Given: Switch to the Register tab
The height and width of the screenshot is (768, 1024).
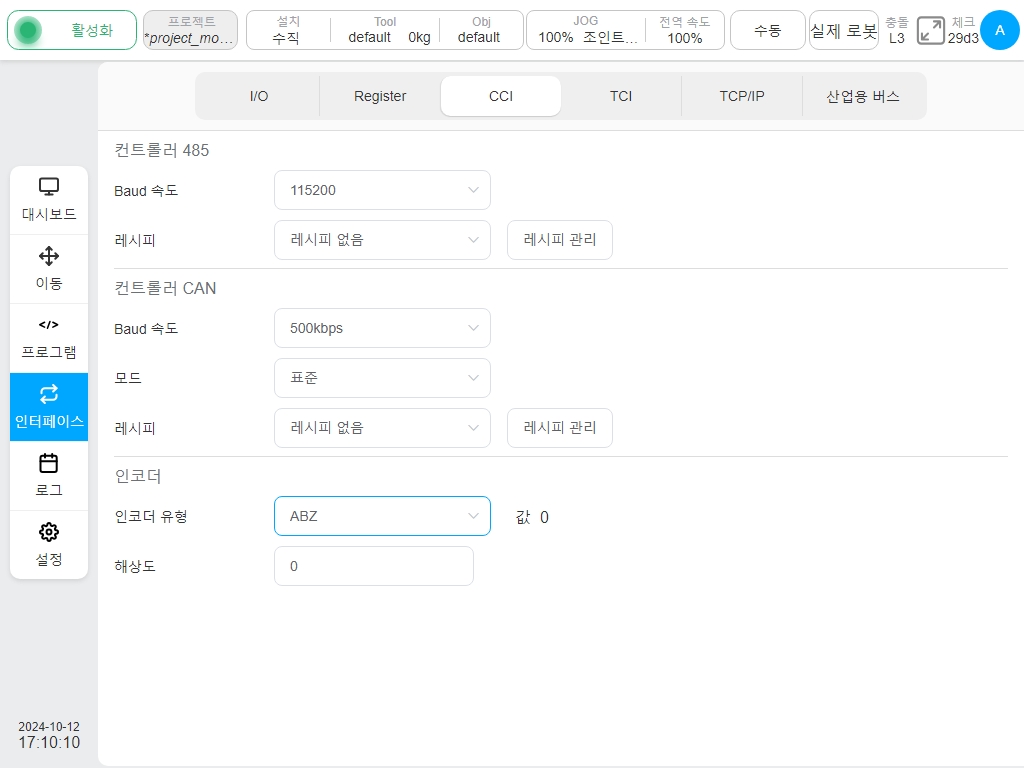Looking at the screenshot, I should pyautogui.click(x=380, y=96).
